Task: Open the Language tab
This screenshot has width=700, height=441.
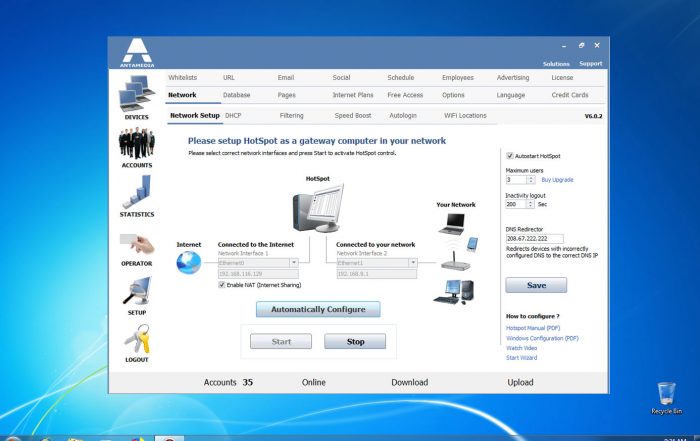Action: pos(511,95)
